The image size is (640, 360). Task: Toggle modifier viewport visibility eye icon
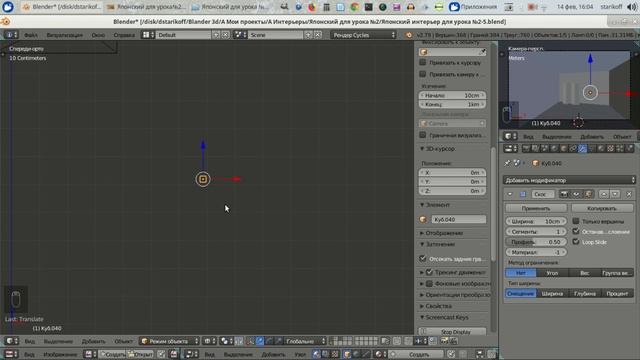[576, 194]
